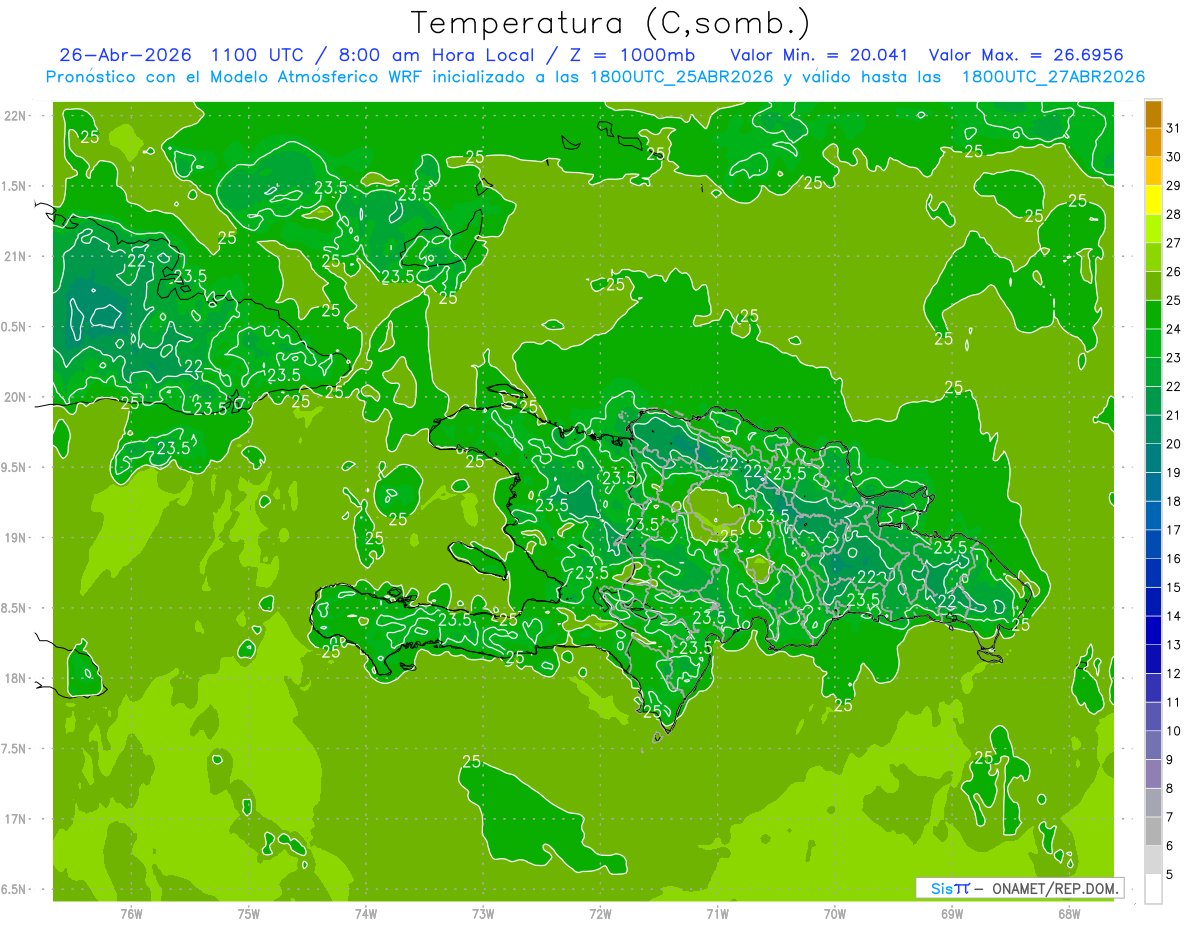Click the 68W longitude axis label
Viewport: 1200px width, 927px height.
coord(1069,914)
